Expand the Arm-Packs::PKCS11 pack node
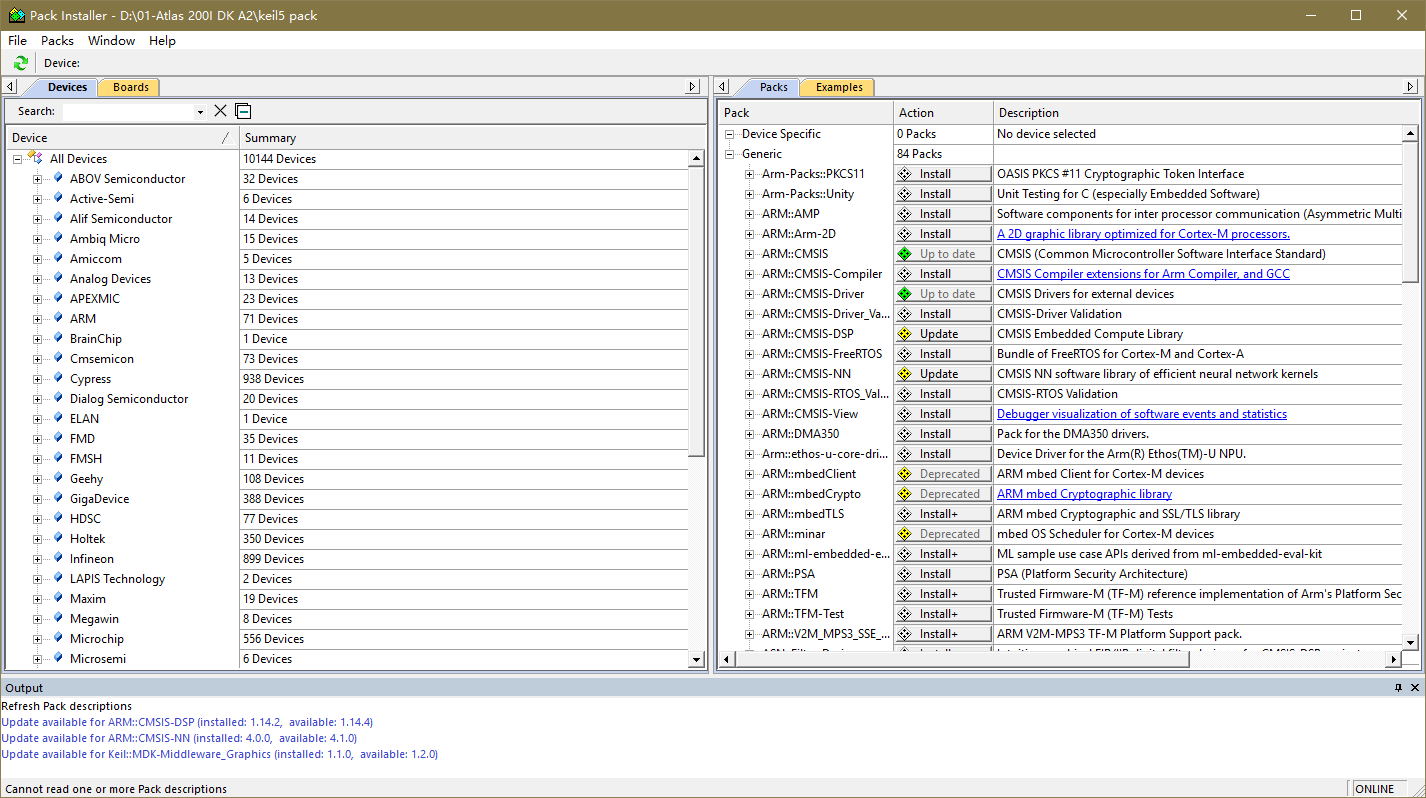This screenshot has width=1426, height=798. tap(749, 174)
